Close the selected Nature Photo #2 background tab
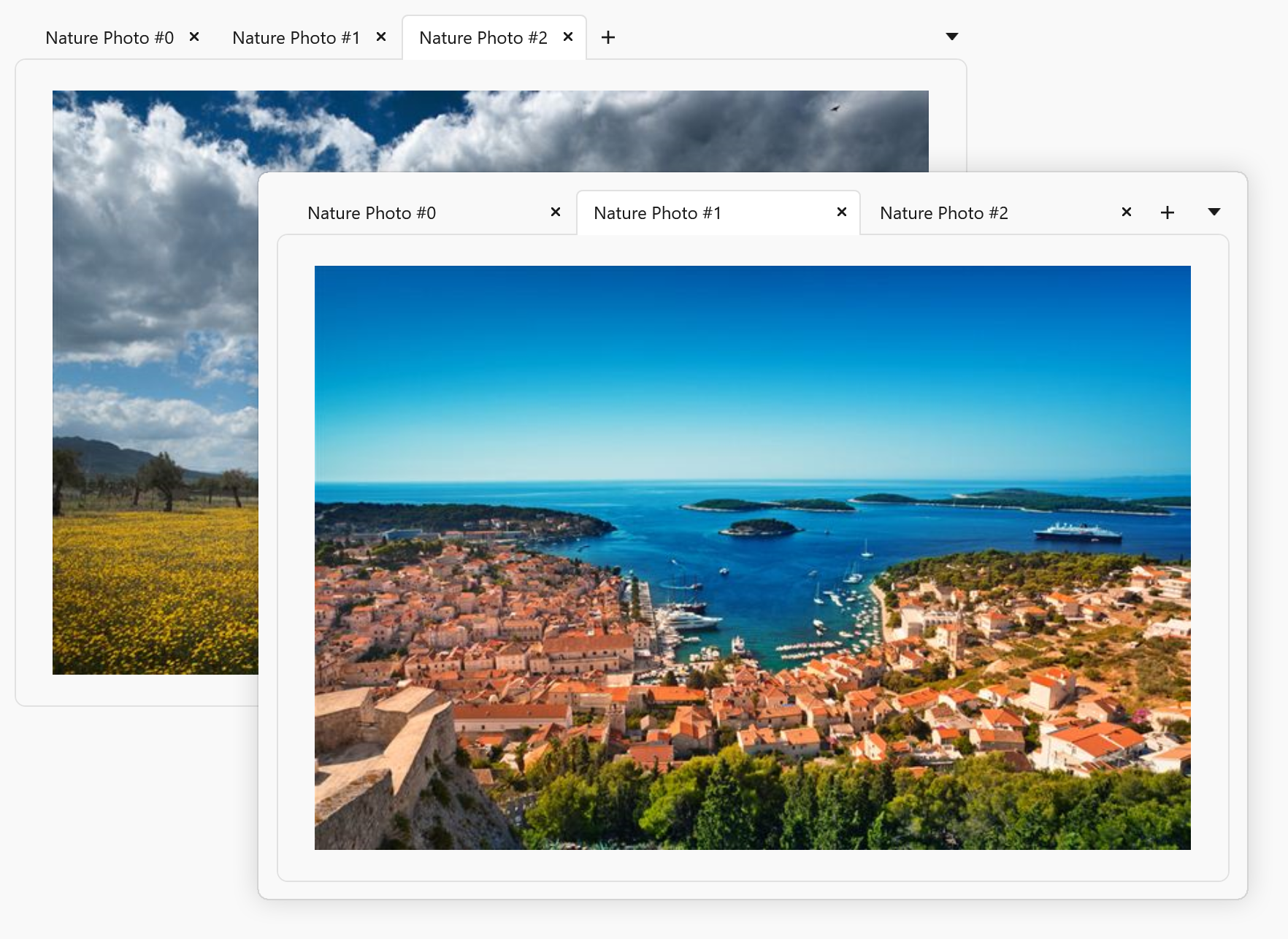The height and width of the screenshot is (939, 1288). (568, 37)
